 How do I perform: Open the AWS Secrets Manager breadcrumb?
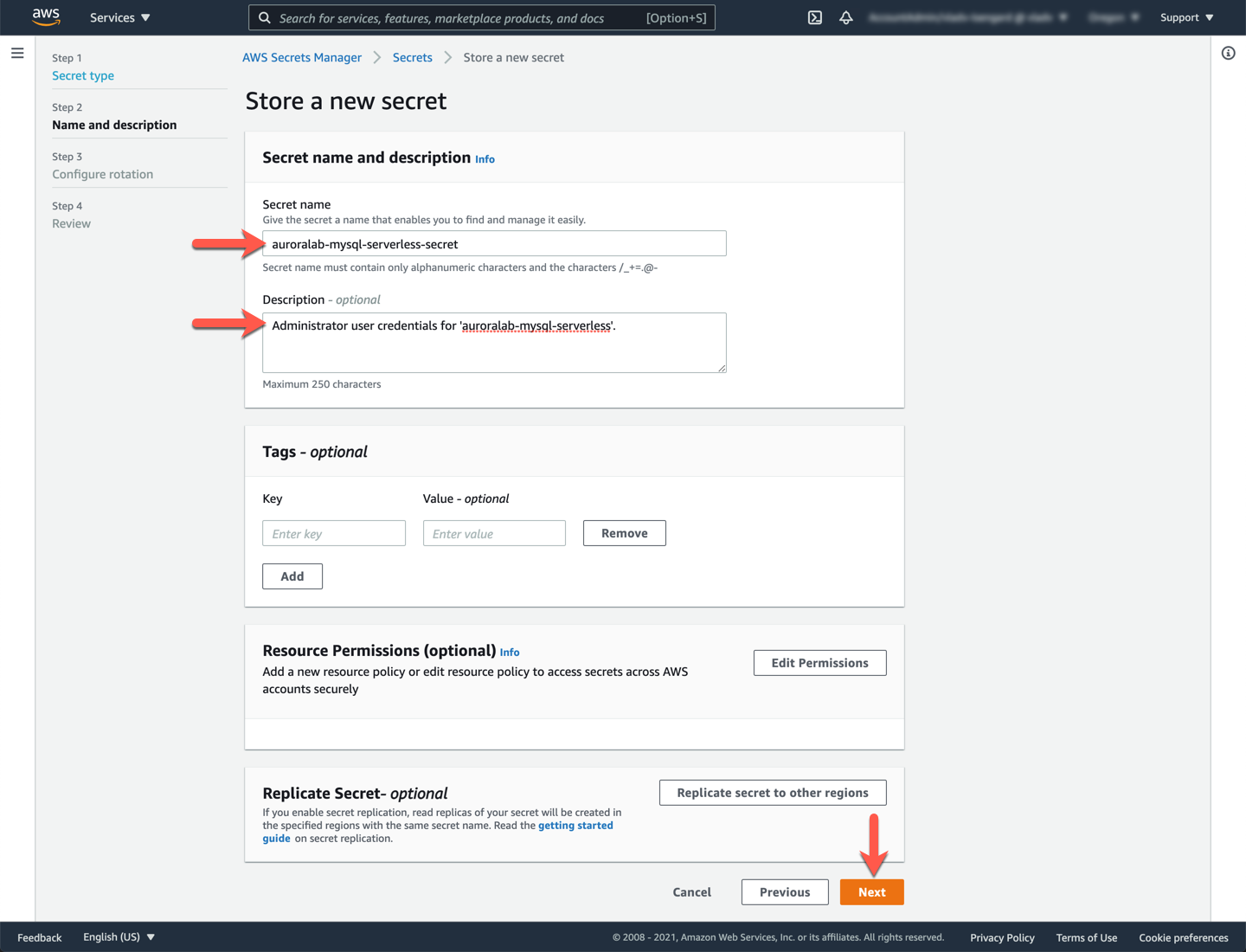pos(302,58)
